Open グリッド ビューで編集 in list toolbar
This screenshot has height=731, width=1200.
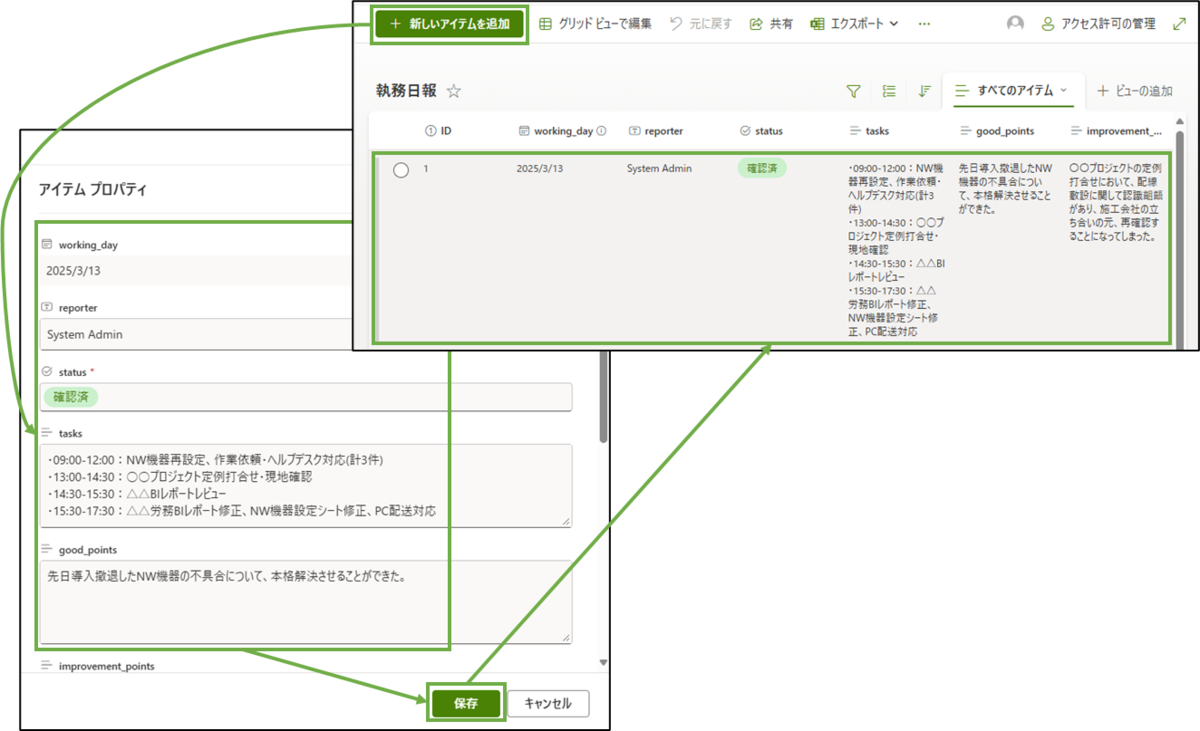(596, 24)
